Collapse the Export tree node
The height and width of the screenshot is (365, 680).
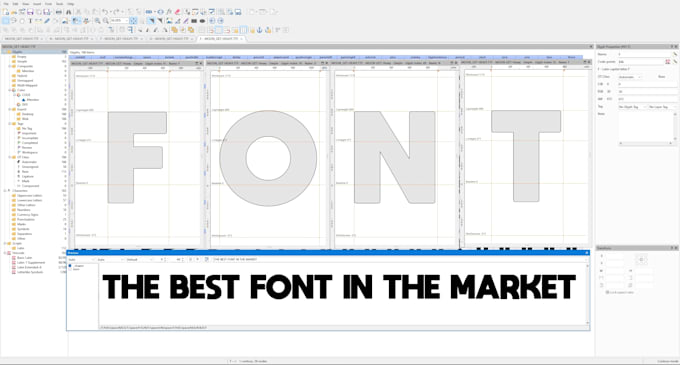pos(10,109)
